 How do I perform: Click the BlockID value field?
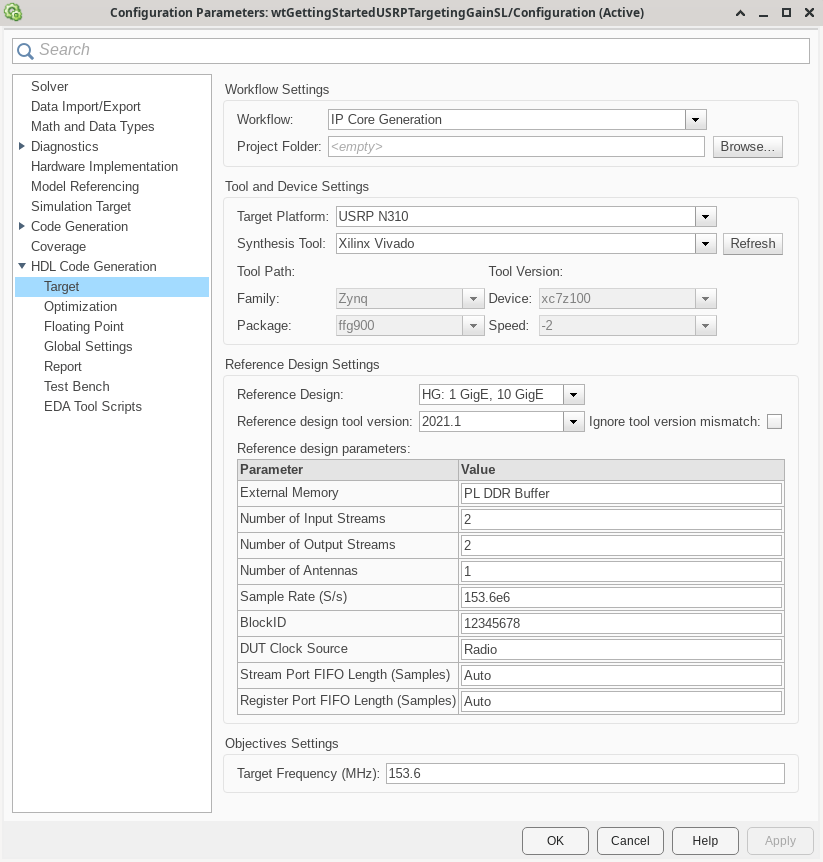(x=621, y=623)
